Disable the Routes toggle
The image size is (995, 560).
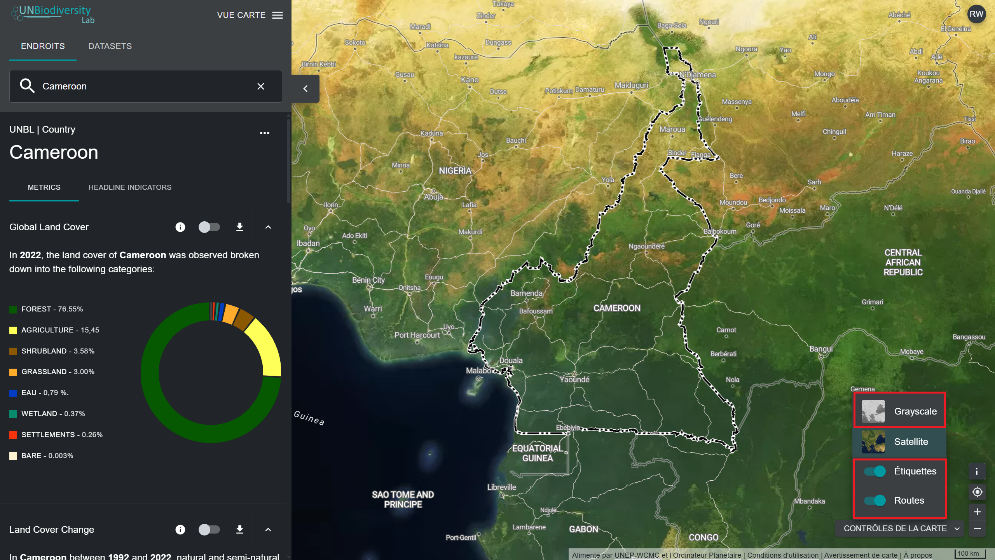(x=875, y=500)
